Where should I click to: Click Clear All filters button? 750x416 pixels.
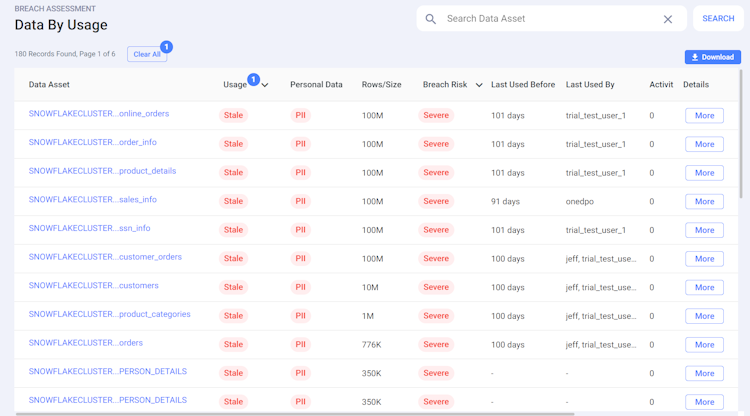147,54
